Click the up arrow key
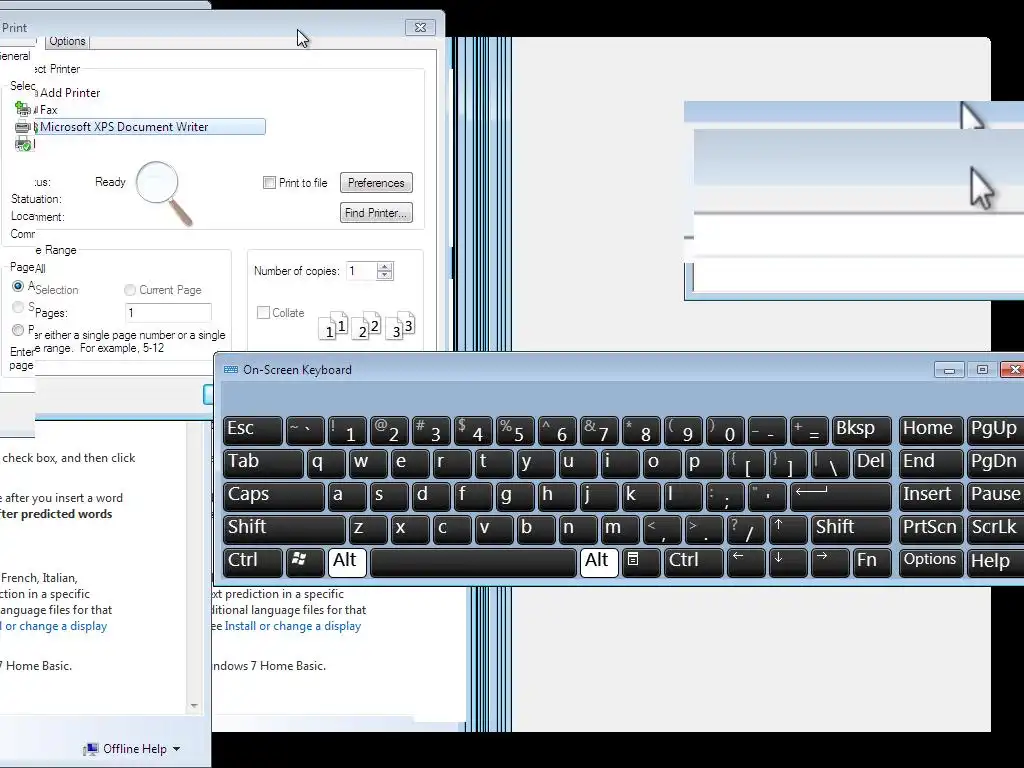The width and height of the screenshot is (1024, 768). [x=788, y=530]
